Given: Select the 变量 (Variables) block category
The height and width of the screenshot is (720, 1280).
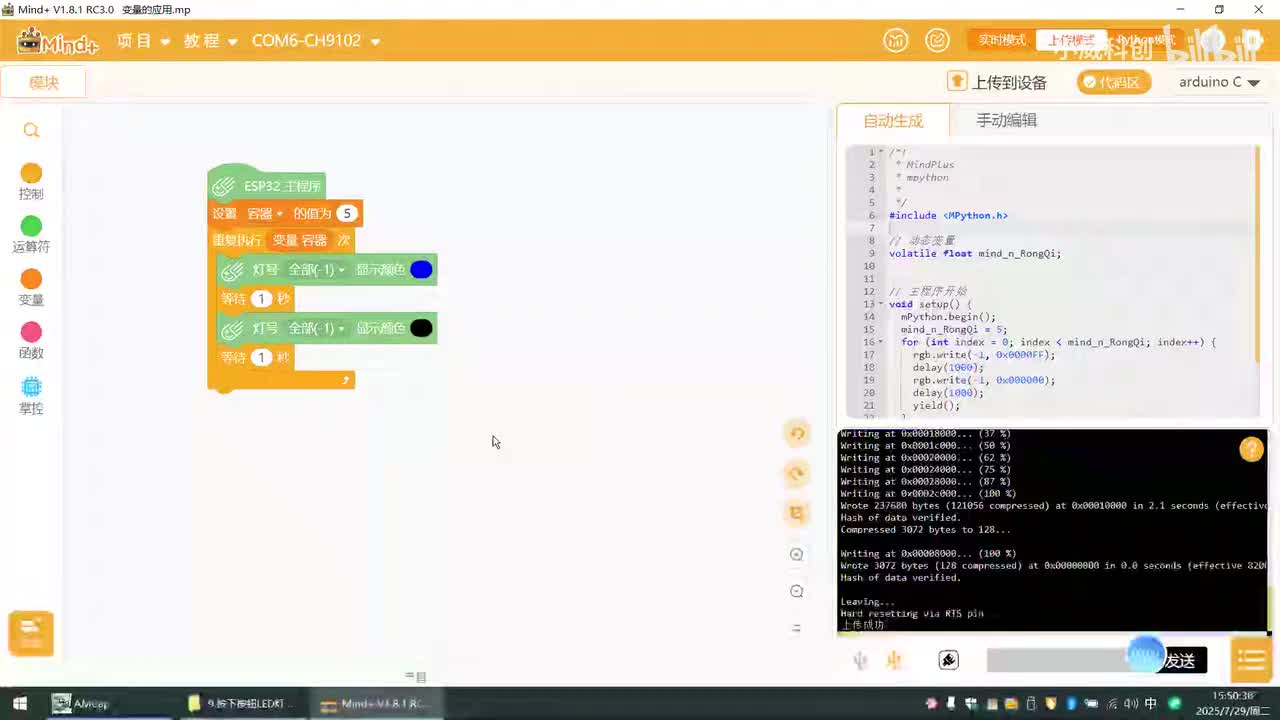Looking at the screenshot, I should click(31, 287).
